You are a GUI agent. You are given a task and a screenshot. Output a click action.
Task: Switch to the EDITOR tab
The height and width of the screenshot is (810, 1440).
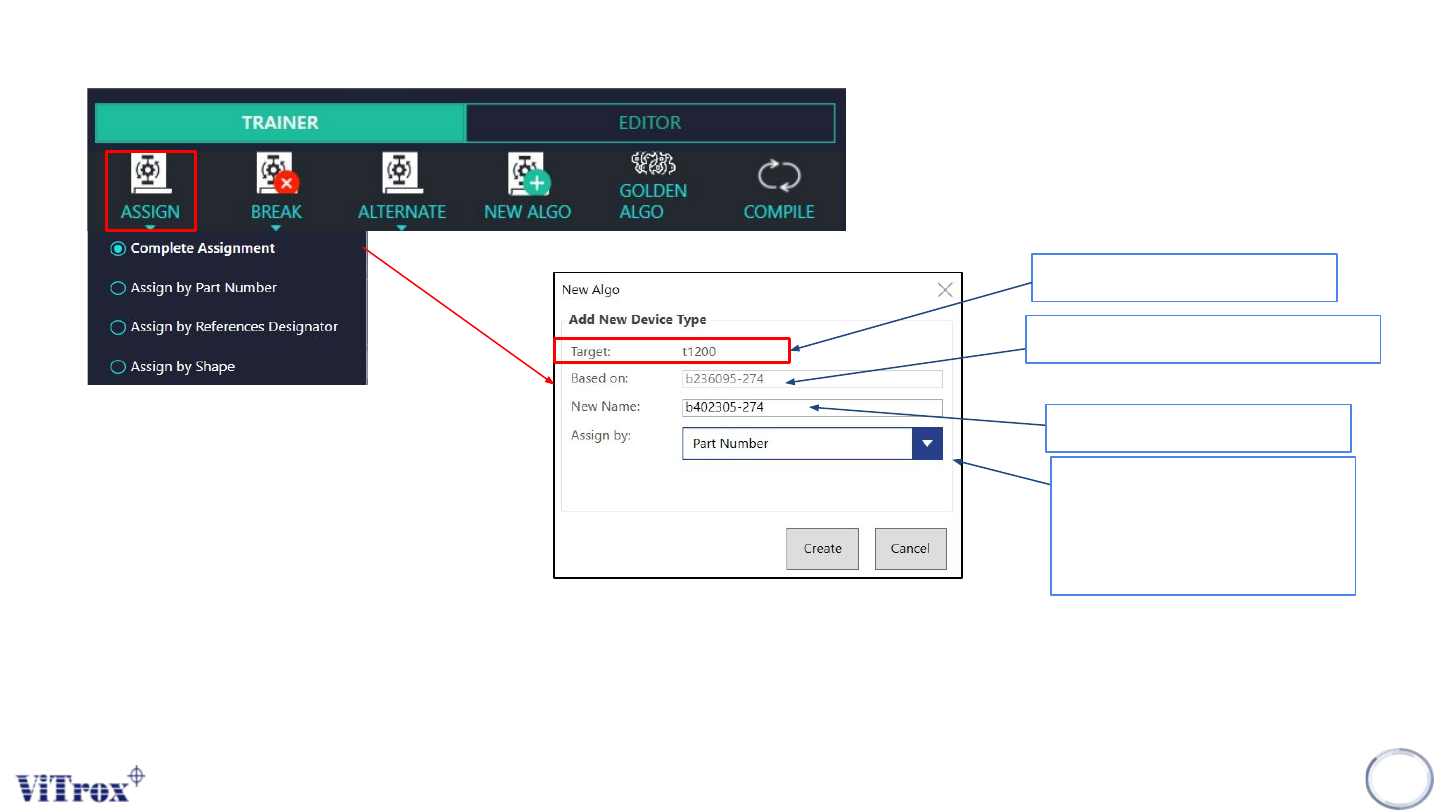point(650,123)
